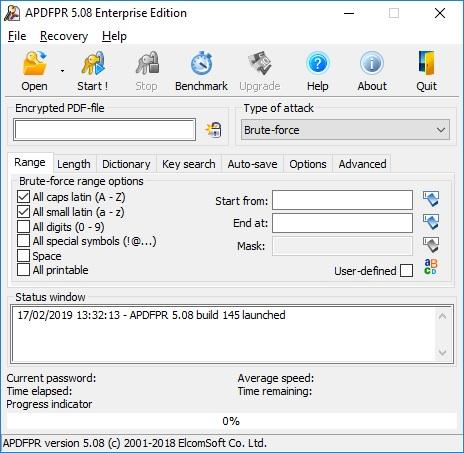Click the Start from clear icon
The width and height of the screenshot is (464, 453).
click(431, 199)
